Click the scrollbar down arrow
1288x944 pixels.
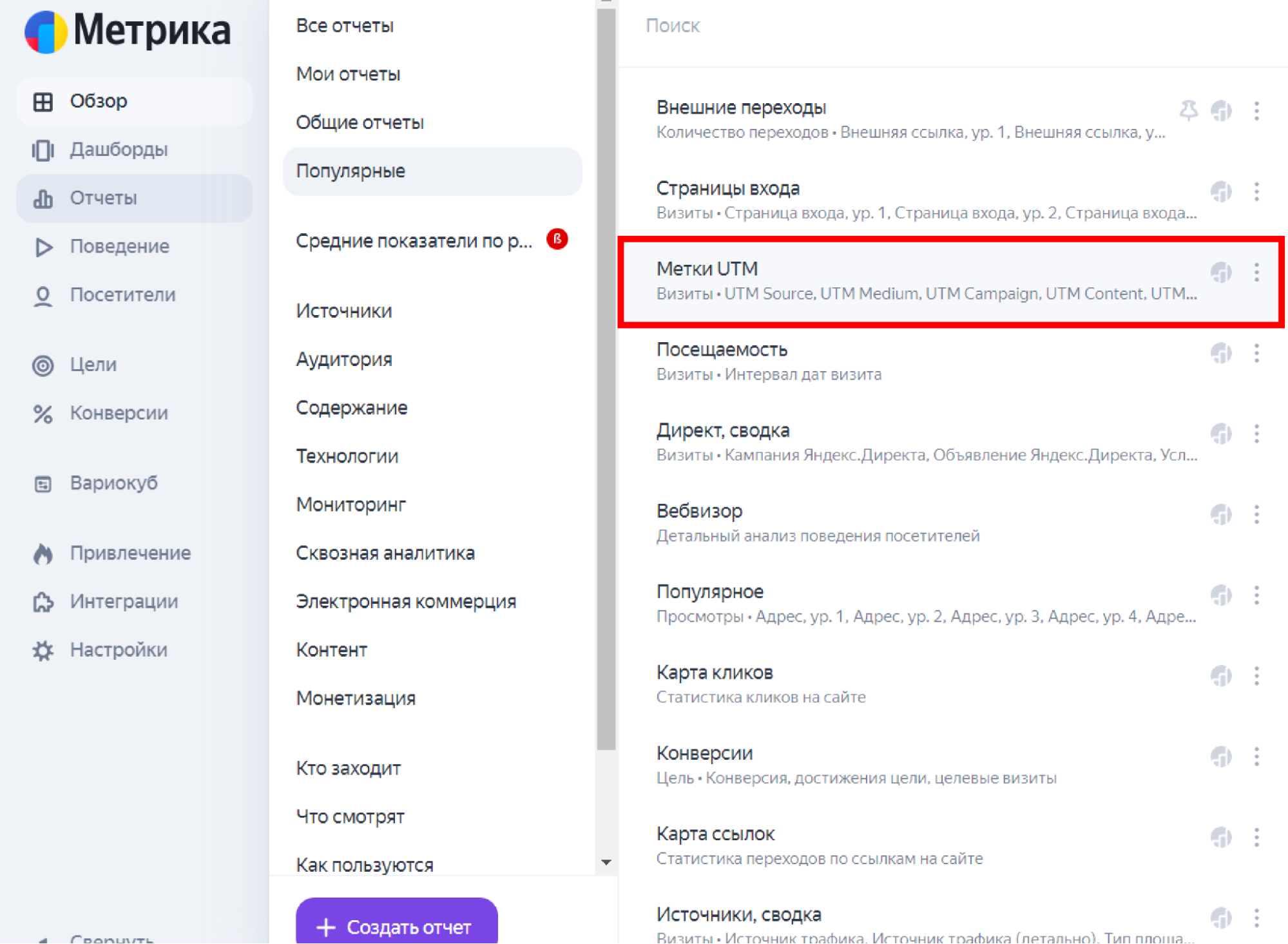point(606,862)
